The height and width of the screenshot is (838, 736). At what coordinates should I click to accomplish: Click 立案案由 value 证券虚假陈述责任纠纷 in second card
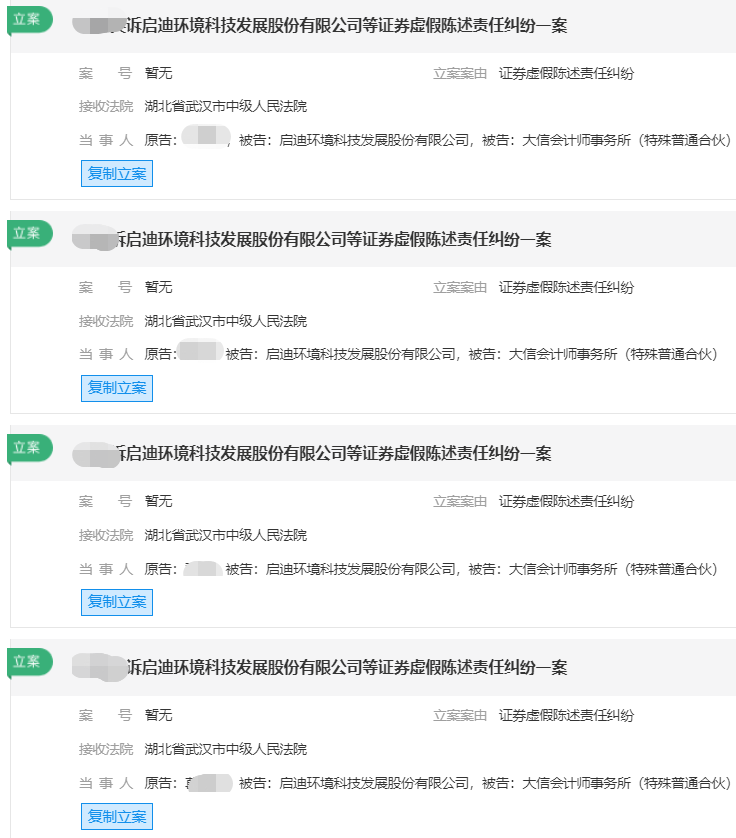click(566, 288)
